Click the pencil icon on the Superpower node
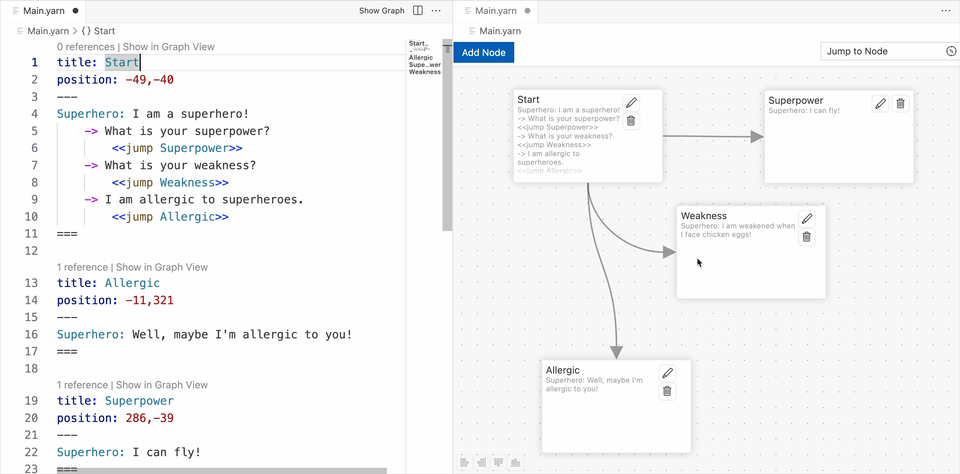 [x=880, y=103]
